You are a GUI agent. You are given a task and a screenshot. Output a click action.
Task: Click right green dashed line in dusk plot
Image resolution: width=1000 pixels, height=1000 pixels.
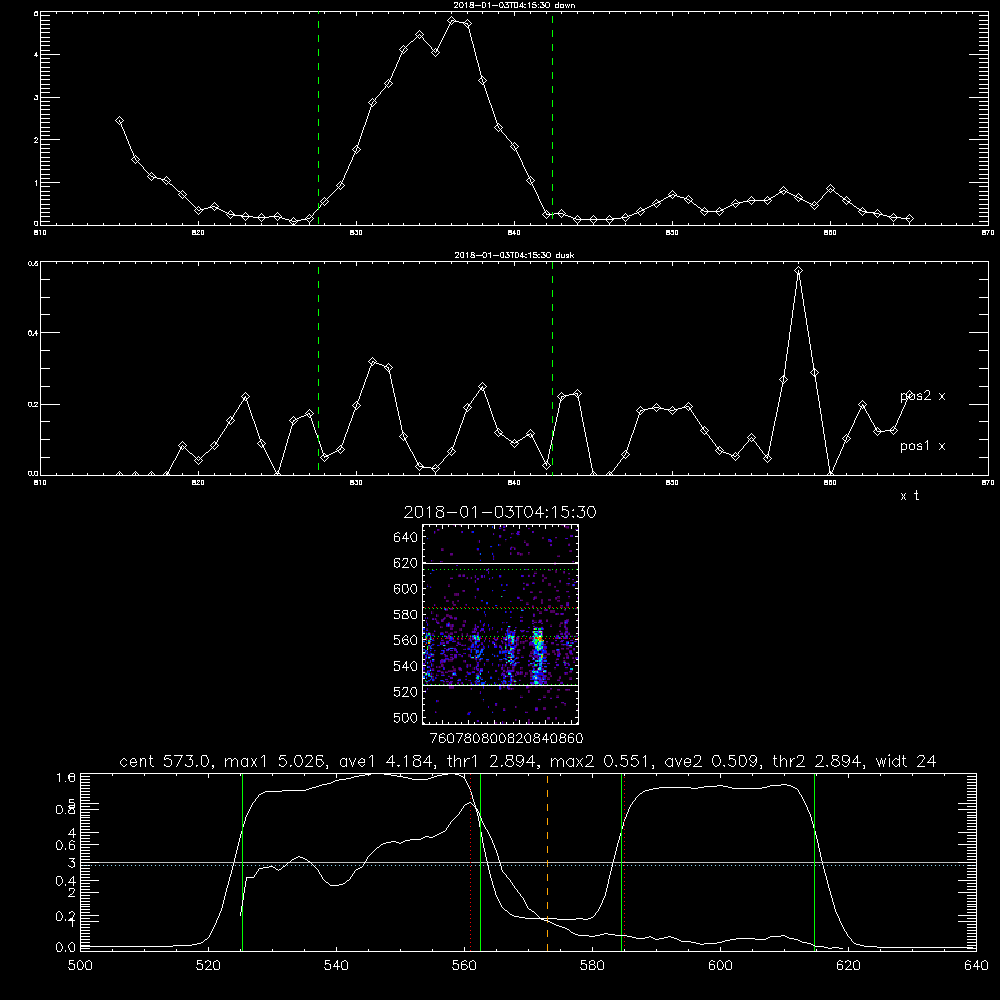(552, 369)
